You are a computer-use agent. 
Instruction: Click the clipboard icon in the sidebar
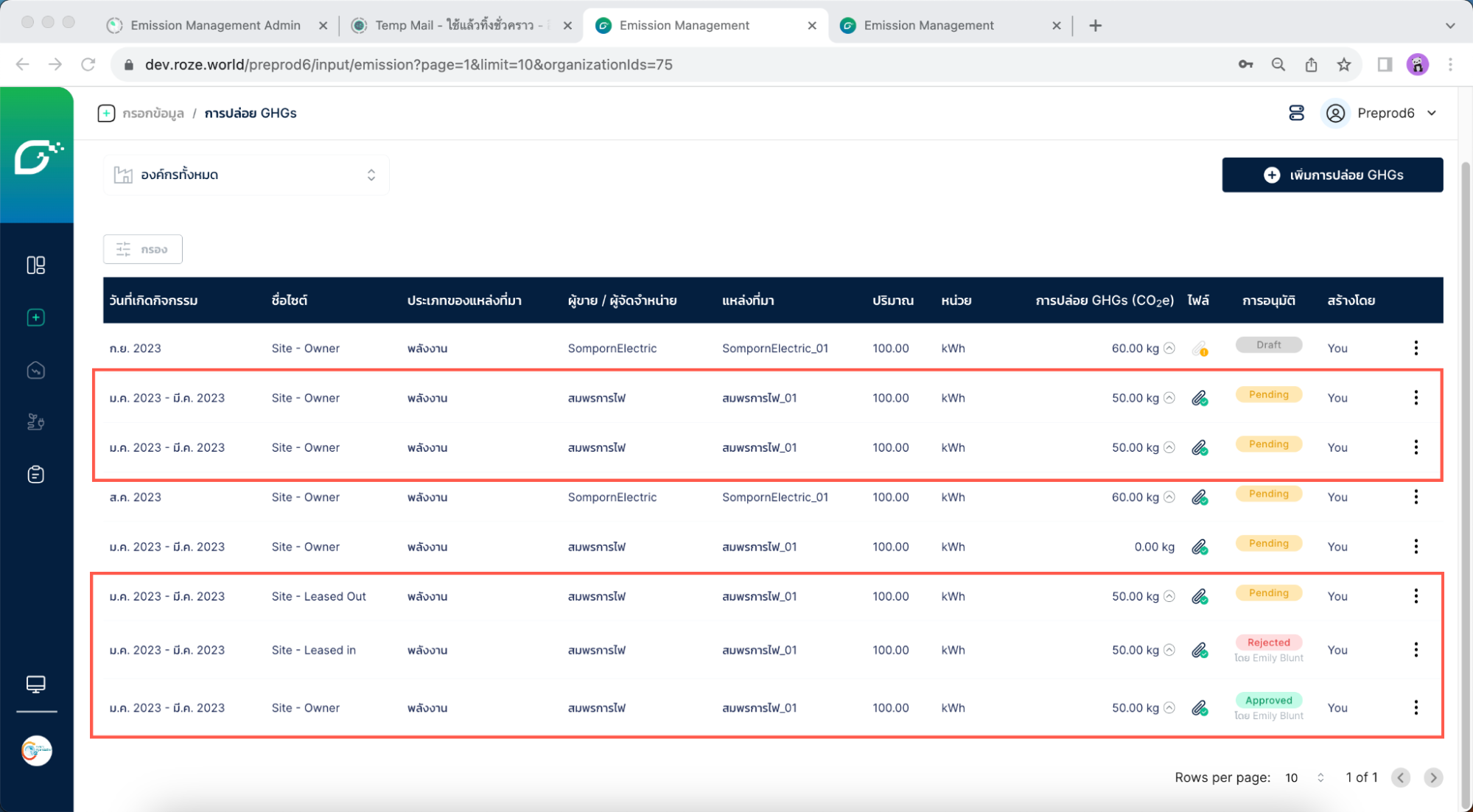click(35, 475)
